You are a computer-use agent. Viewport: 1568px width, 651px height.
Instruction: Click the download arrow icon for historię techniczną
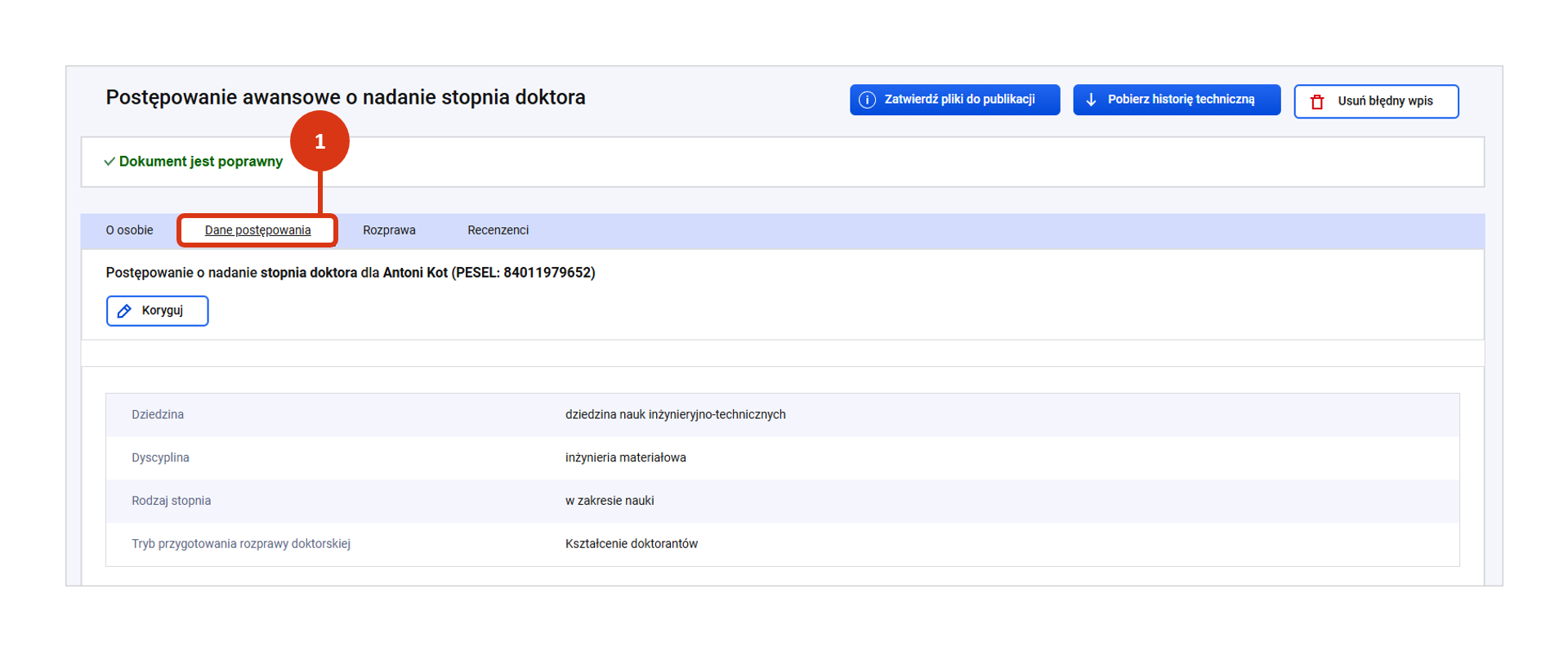[1091, 100]
